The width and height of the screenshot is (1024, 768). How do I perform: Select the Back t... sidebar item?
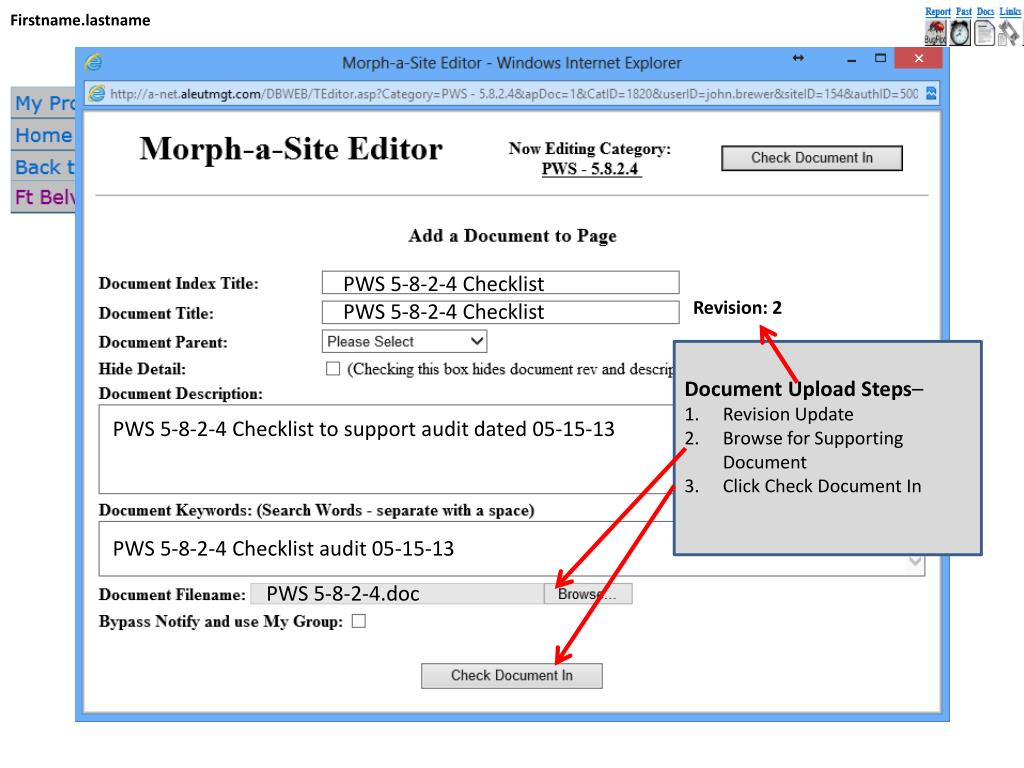[x=43, y=167]
